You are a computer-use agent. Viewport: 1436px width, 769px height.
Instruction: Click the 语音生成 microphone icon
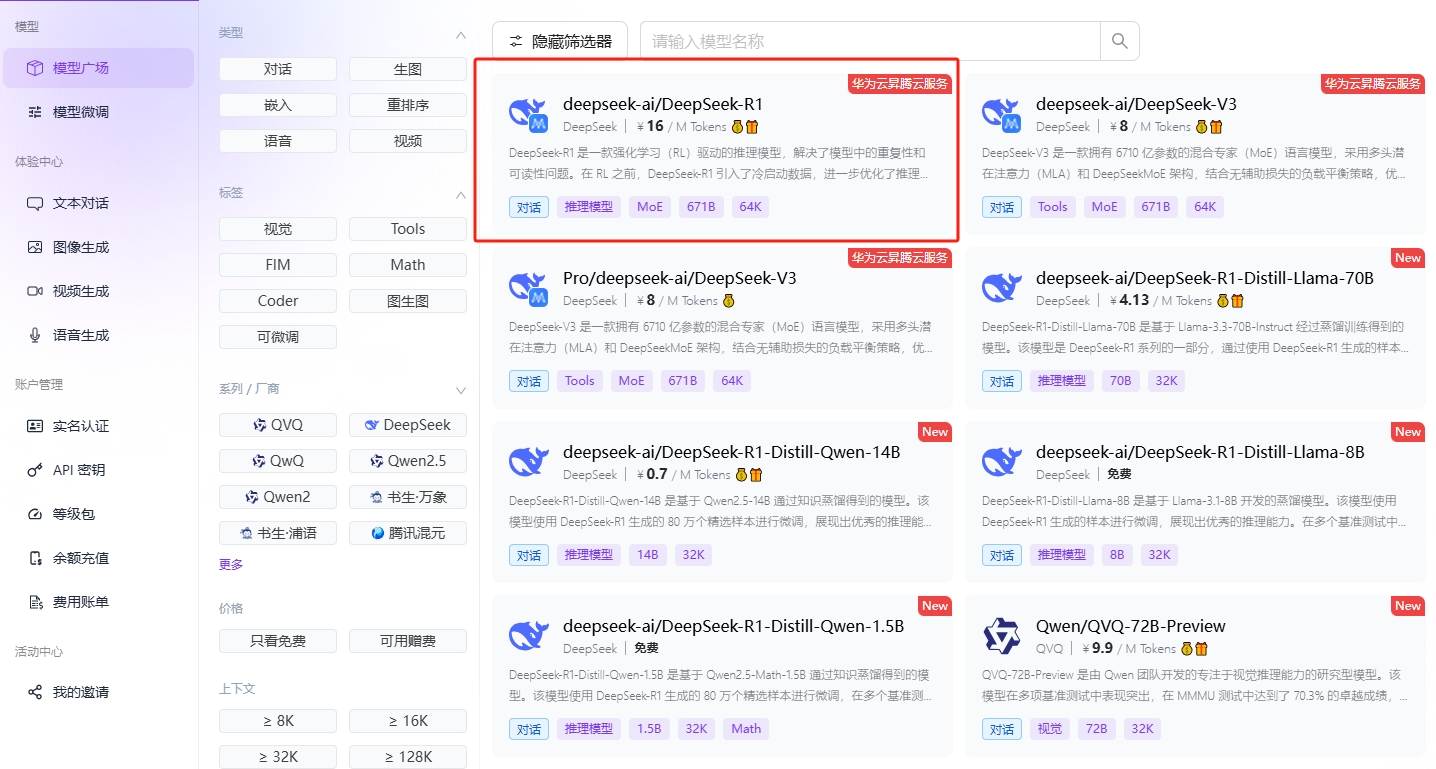pos(35,335)
